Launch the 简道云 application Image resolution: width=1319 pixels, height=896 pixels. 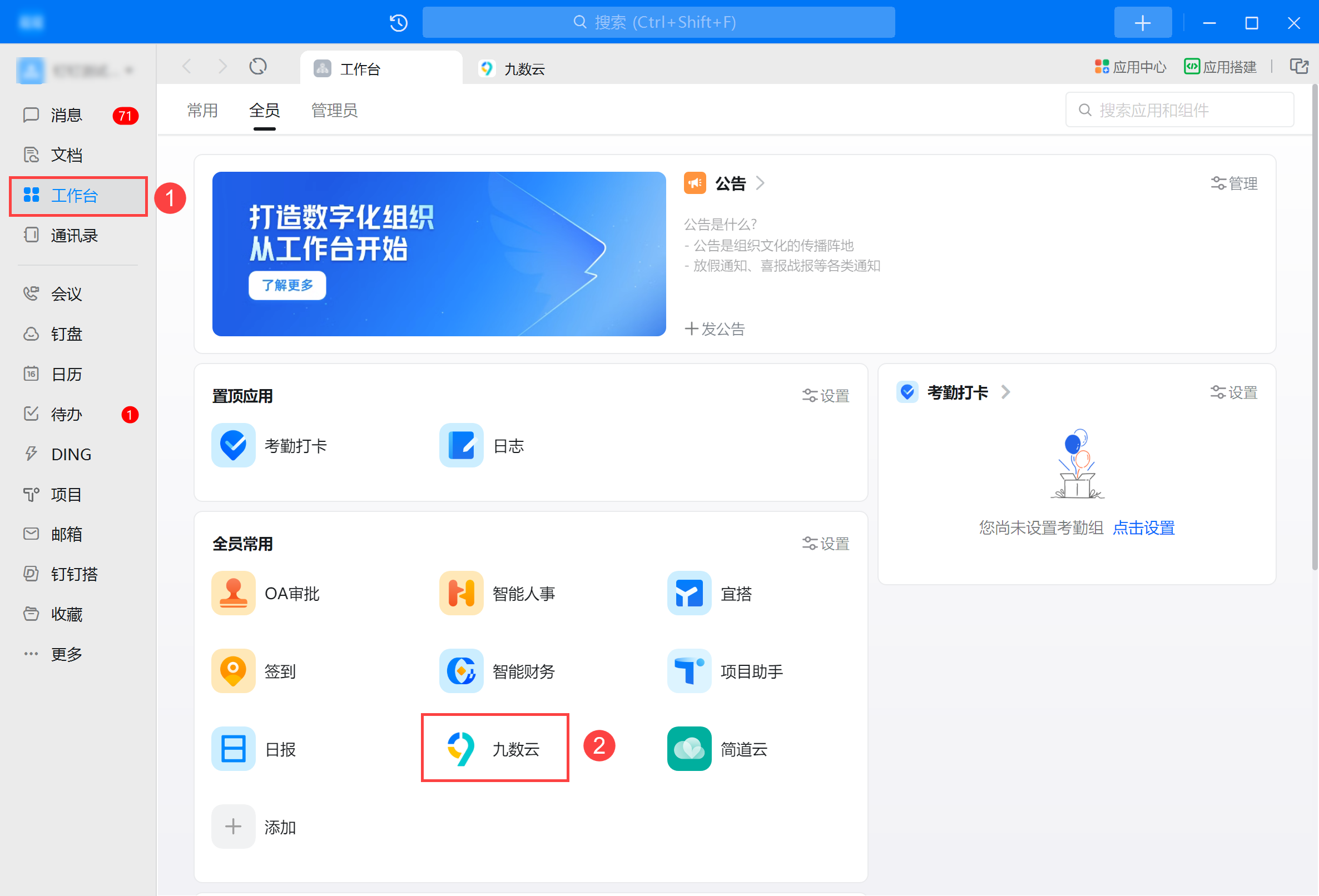(689, 749)
